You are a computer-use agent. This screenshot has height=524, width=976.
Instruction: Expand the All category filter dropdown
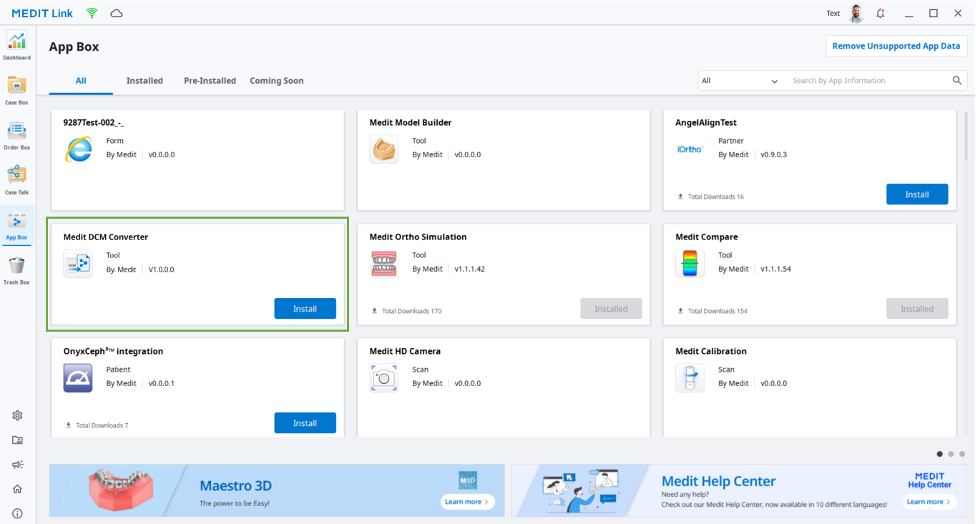[x=739, y=80]
